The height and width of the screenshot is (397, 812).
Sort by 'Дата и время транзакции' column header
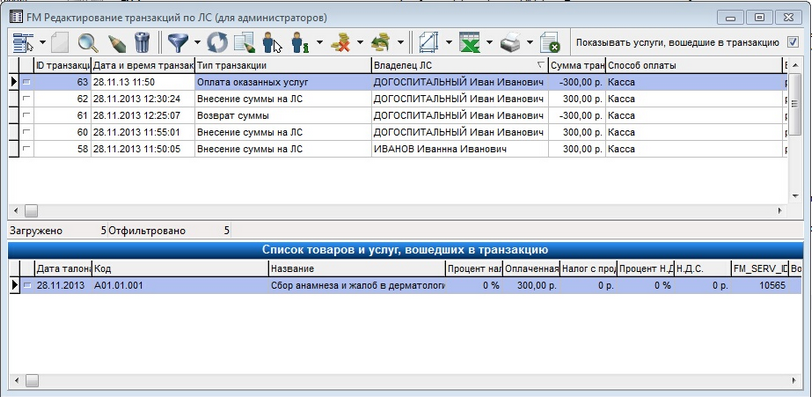click(x=143, y=65)
